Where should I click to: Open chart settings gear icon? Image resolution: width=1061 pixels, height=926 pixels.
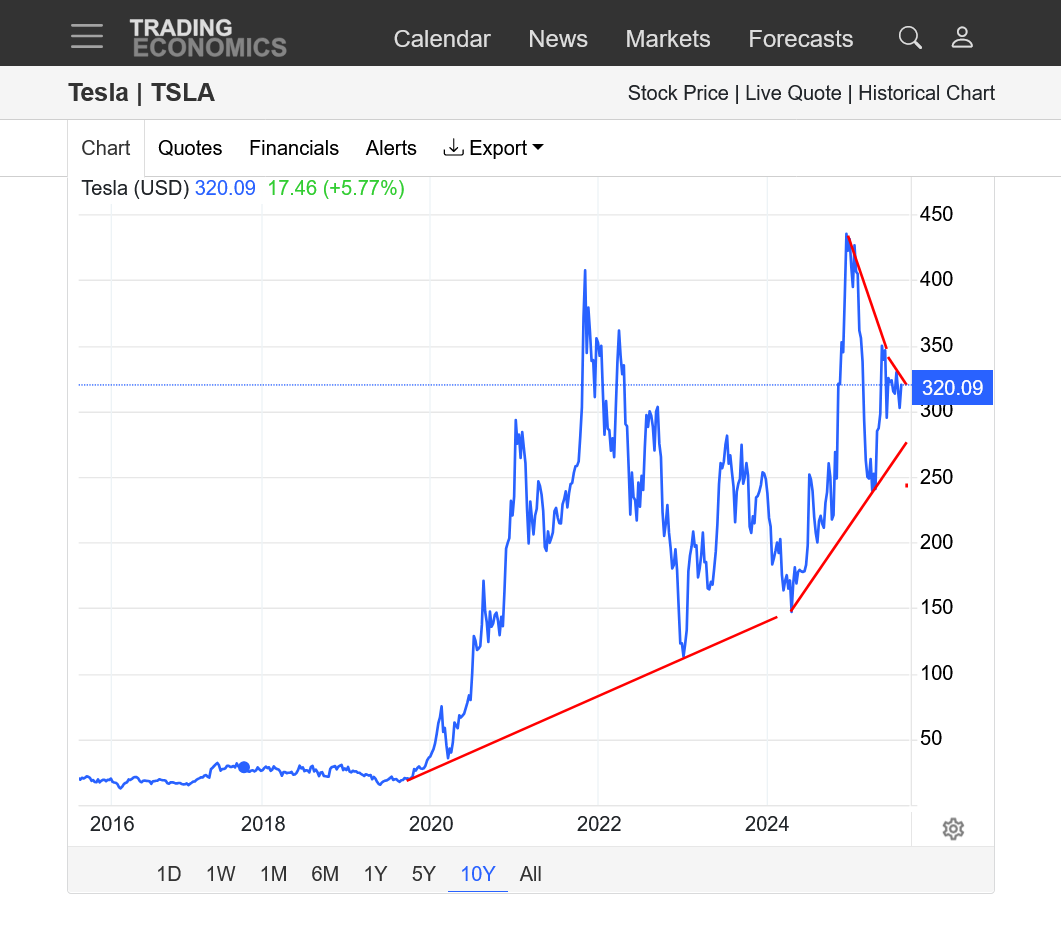pos(953,829)
